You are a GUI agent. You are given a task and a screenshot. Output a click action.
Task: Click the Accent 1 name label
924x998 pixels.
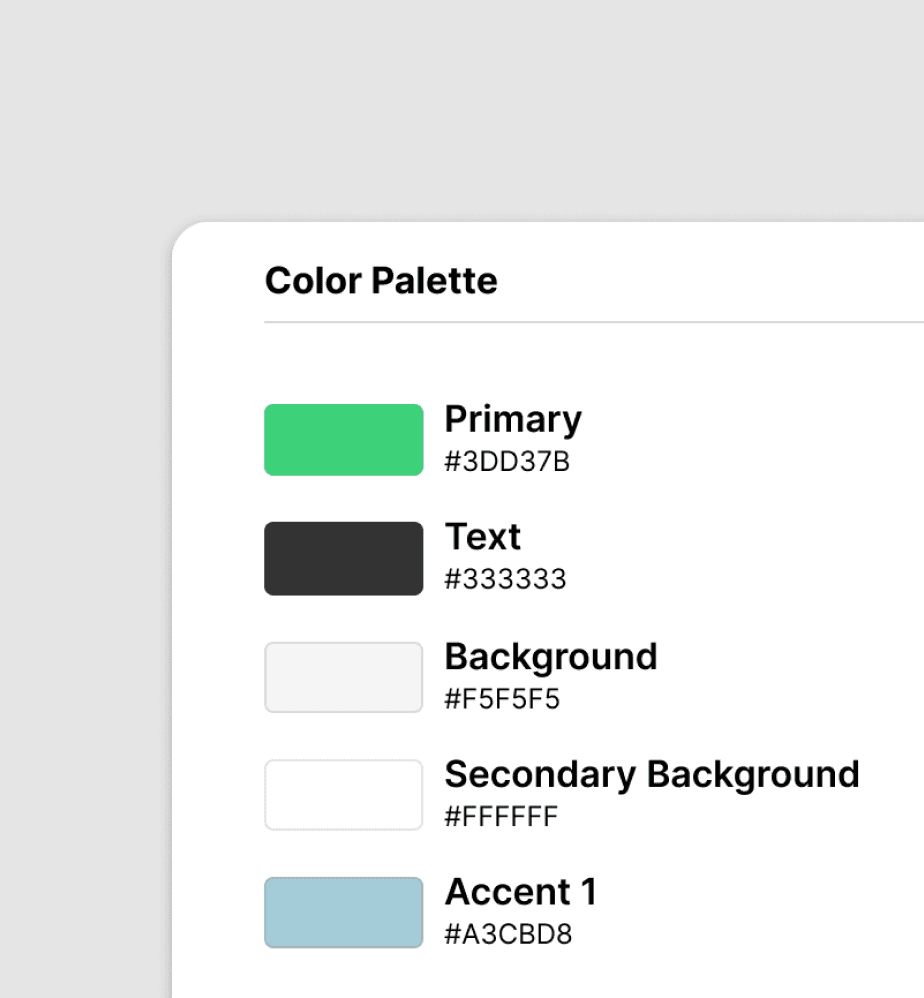[x=520, y=892]
